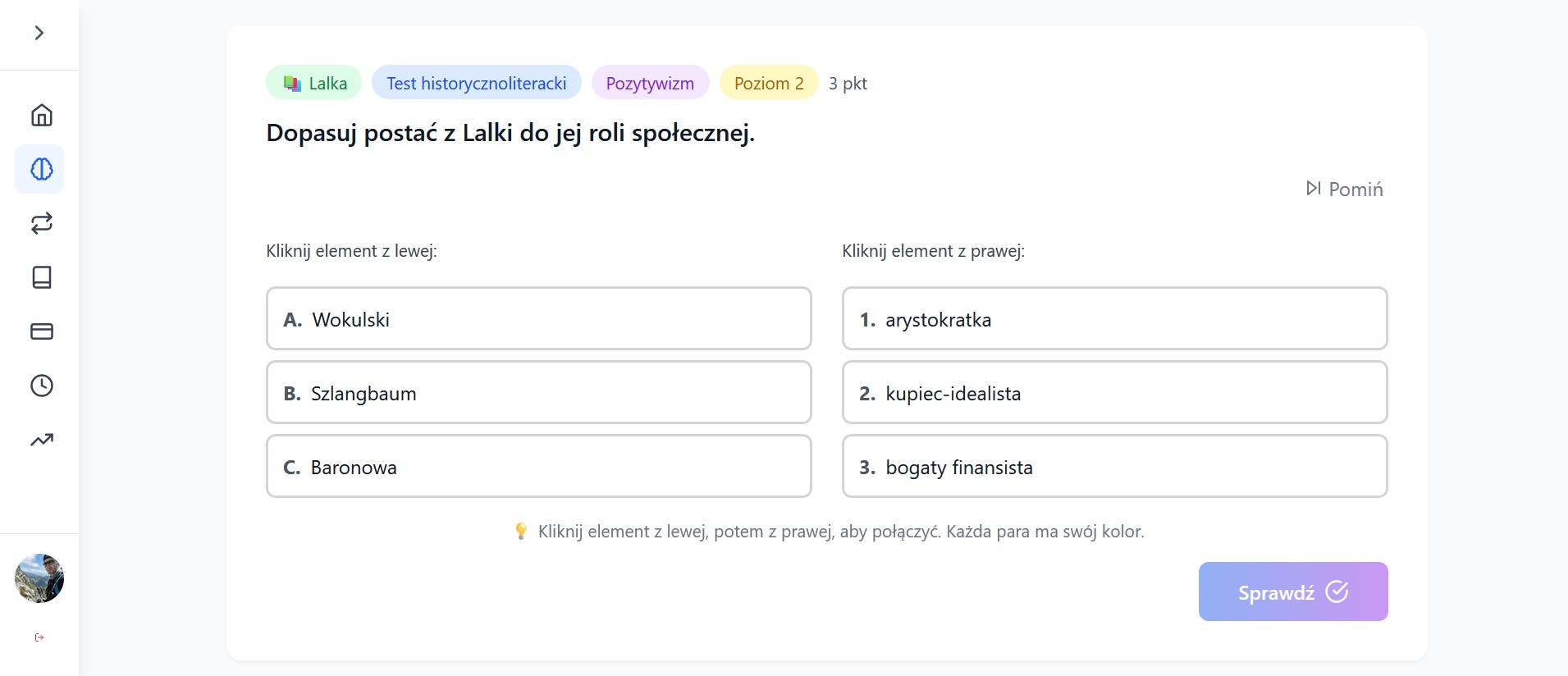
Task: Open the book icon in sidebar
Action: (41, 277)
